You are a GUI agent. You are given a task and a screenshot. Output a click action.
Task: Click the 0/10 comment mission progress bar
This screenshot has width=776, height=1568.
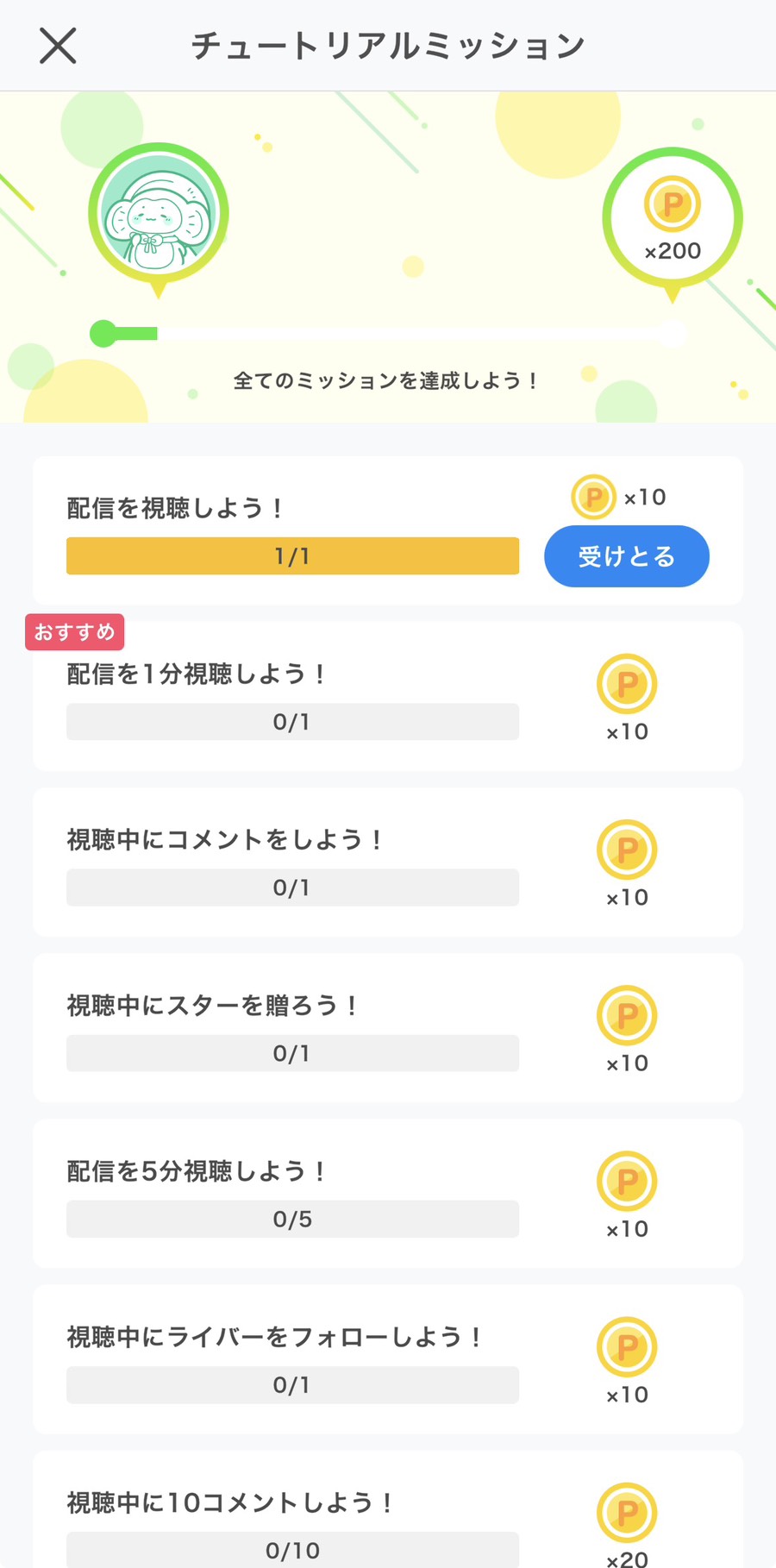click(x=292, y=1550)
